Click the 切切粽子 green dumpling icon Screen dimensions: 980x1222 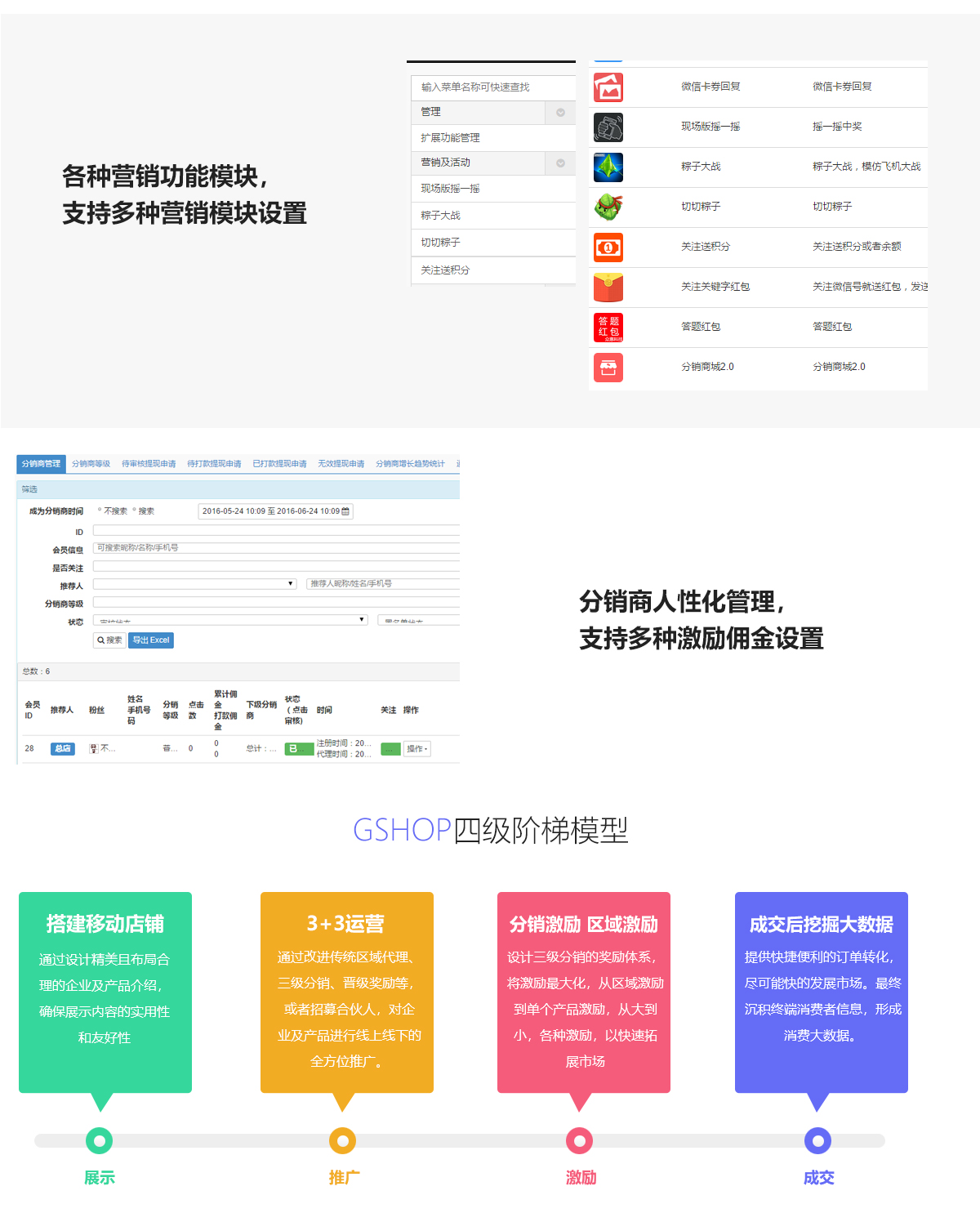[x=608, y=207]
